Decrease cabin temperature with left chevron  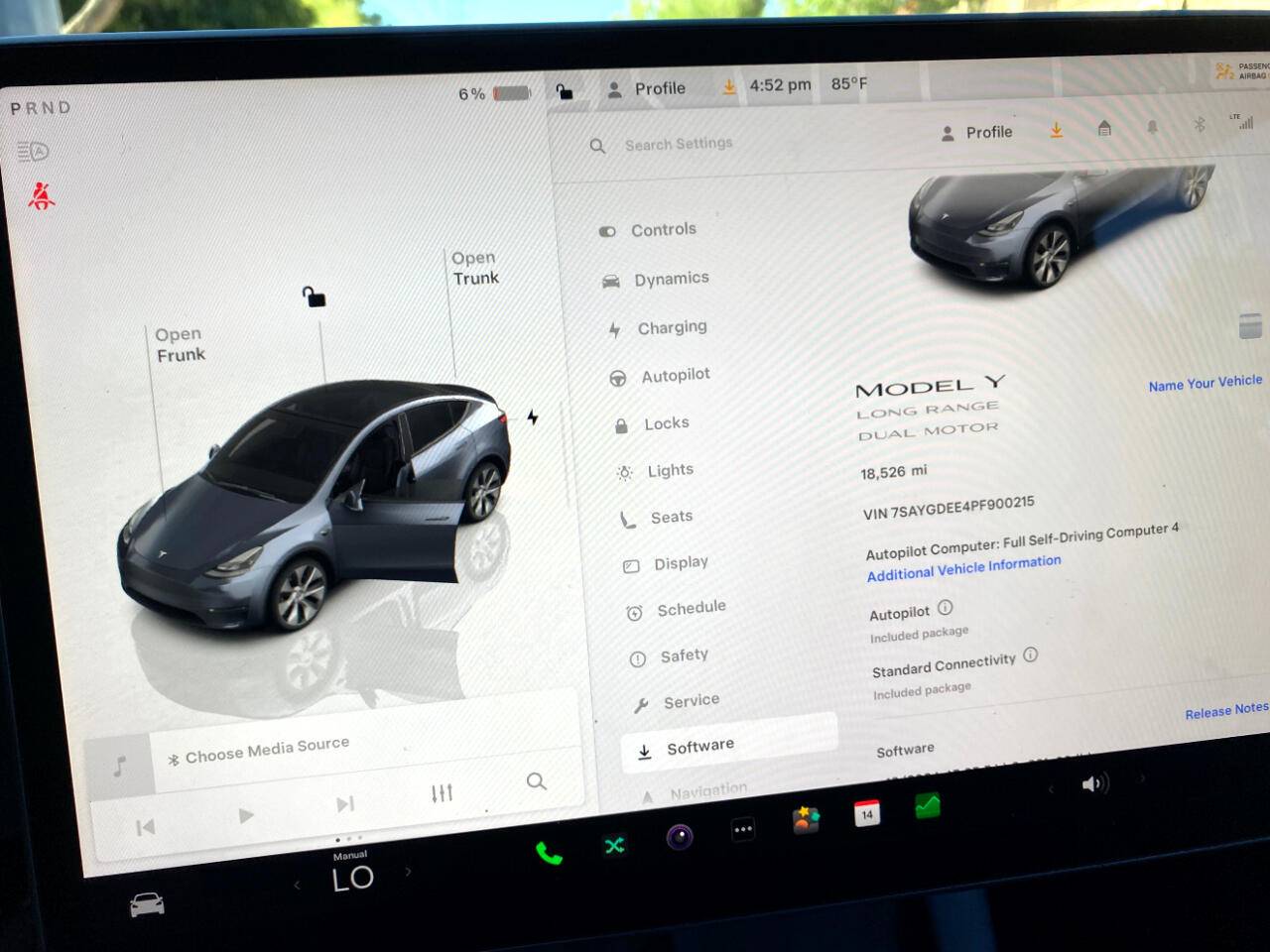tap(297, 885)
